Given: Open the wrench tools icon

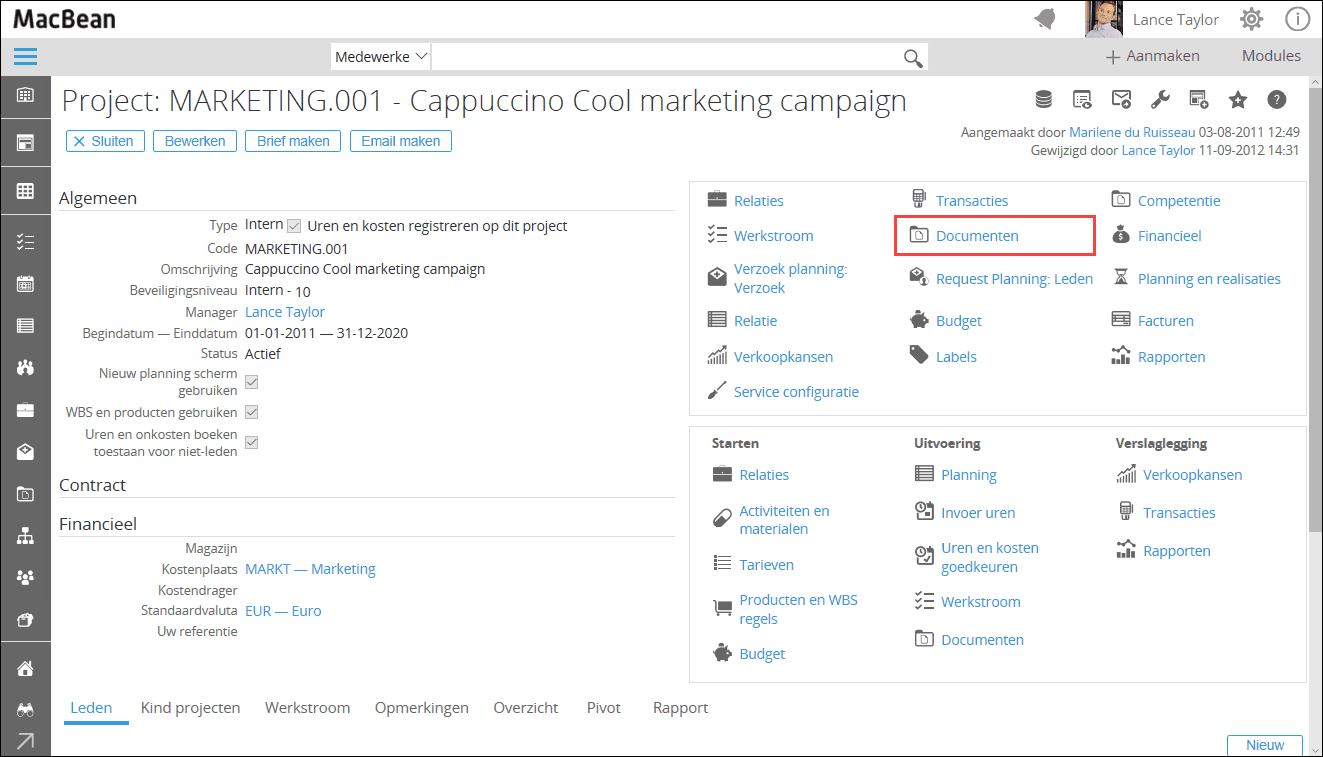Looking at the screenshot, I should coord(1160,99).
